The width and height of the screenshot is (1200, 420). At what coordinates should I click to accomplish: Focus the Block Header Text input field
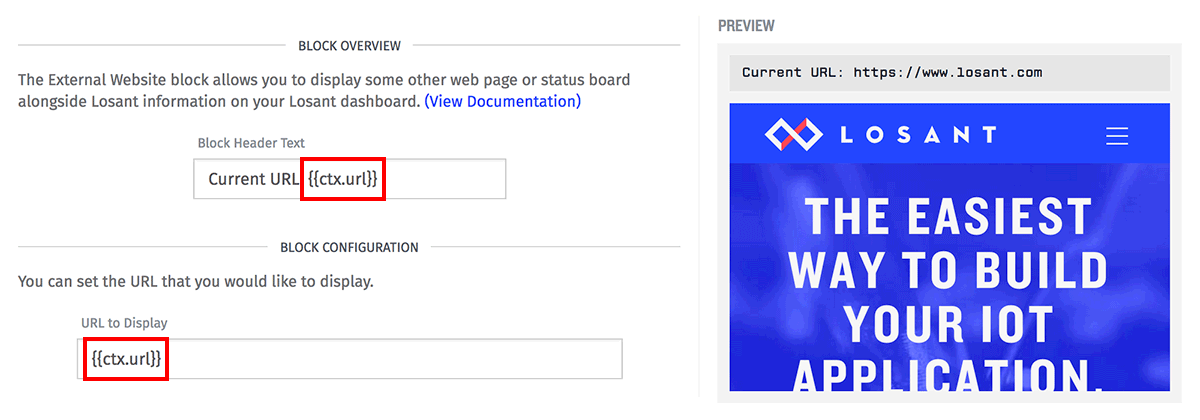click(350, 179)
